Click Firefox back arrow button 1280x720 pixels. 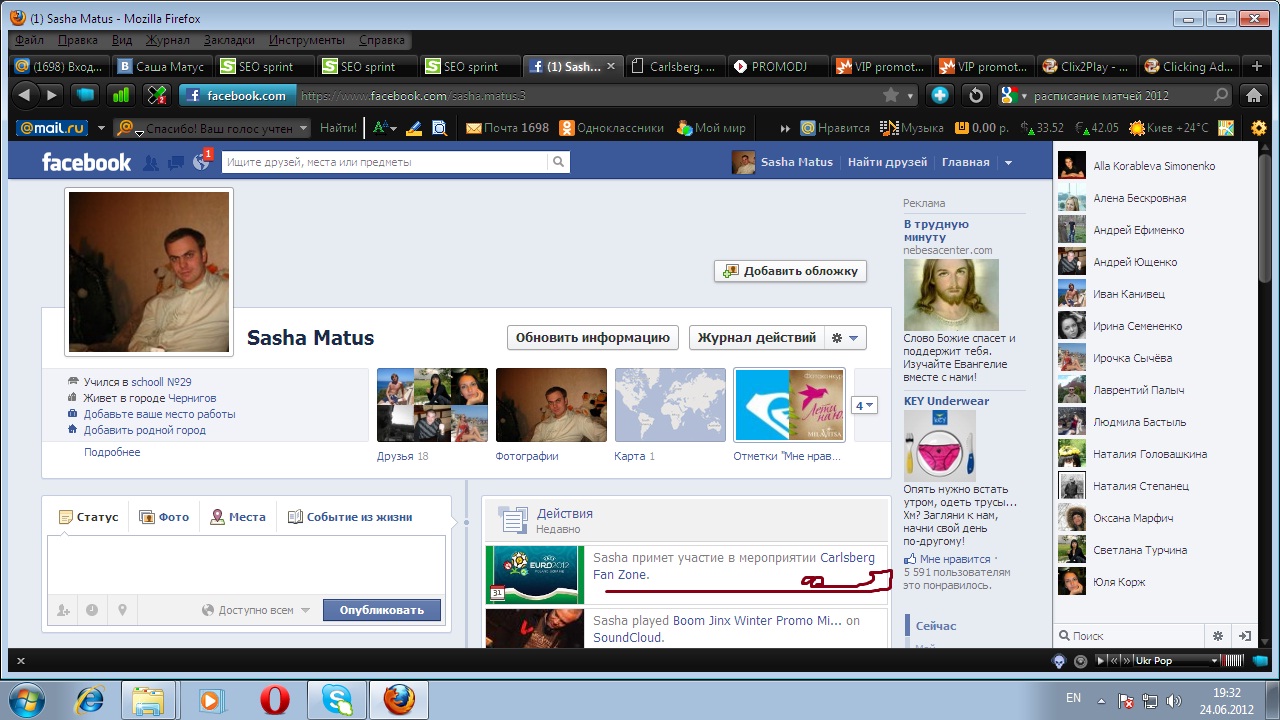[25, 95]
